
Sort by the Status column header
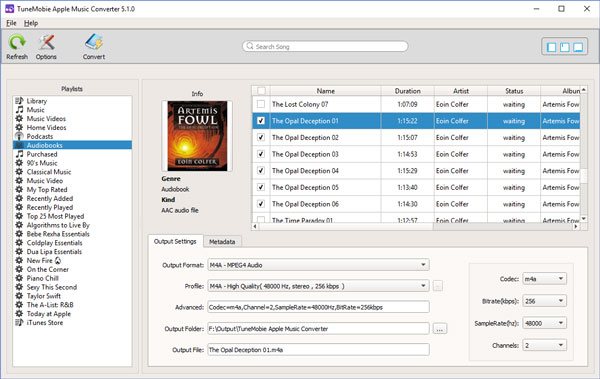(x=514, y=91)
